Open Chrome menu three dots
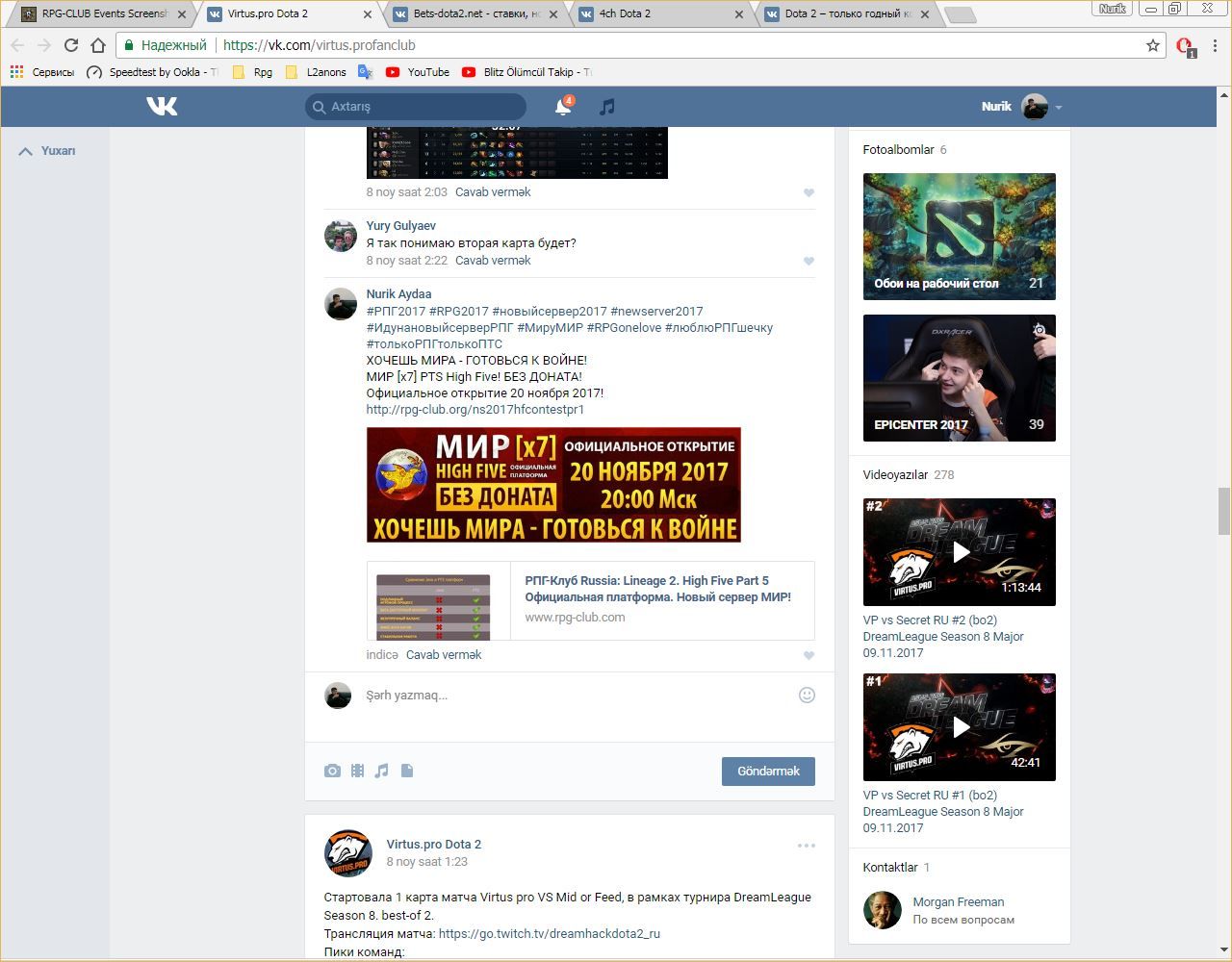Viewport: 1232px width, 962px height. (1216, 45)
